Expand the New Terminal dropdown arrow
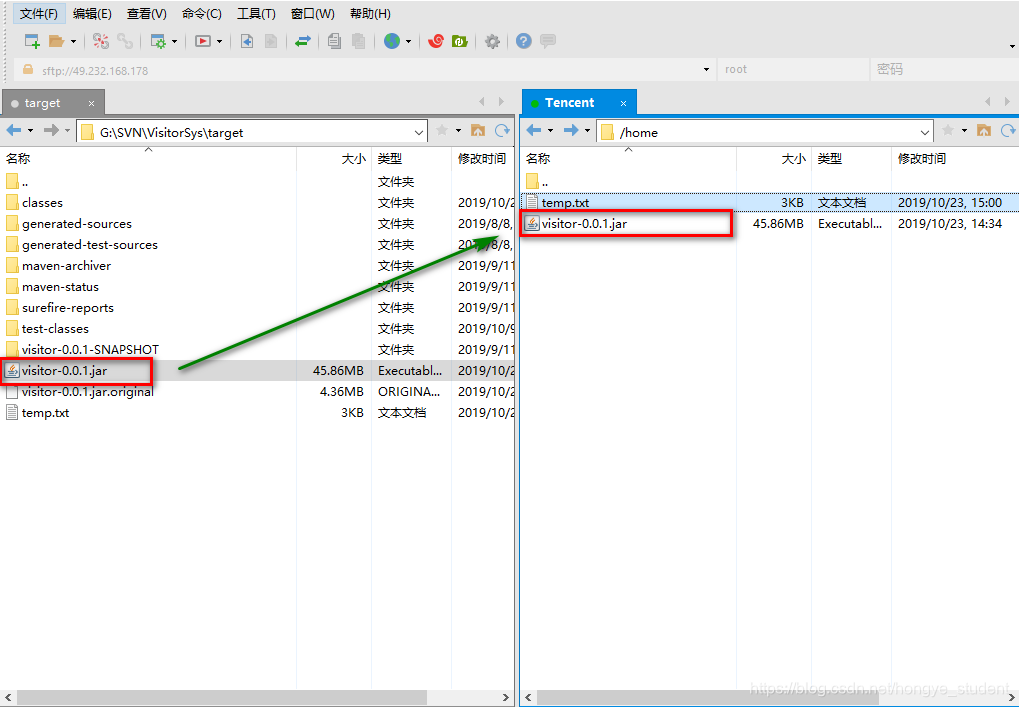The height and width of the screenshot is (707, 1019). (x=220, y=42)
